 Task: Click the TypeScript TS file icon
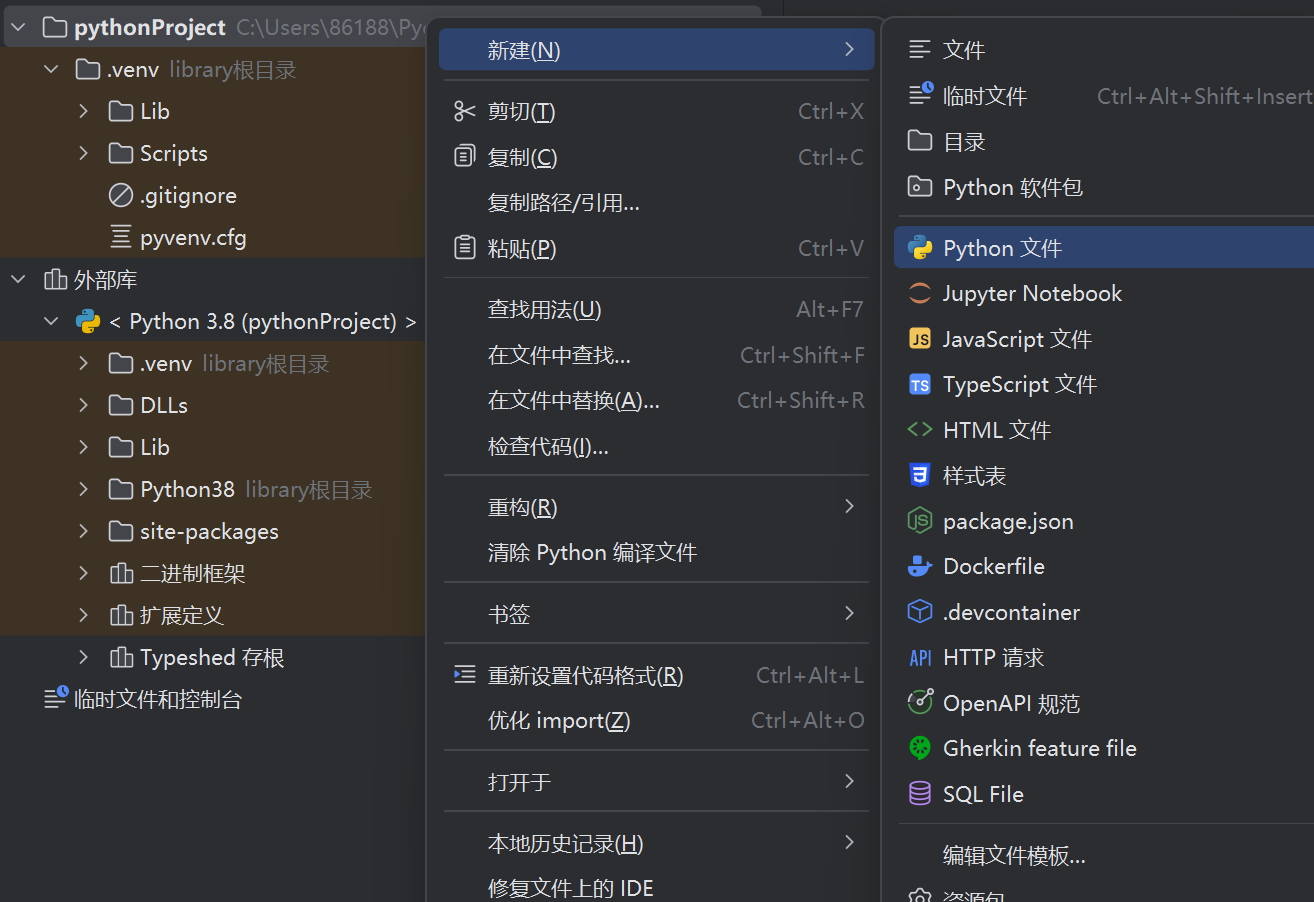920,385
